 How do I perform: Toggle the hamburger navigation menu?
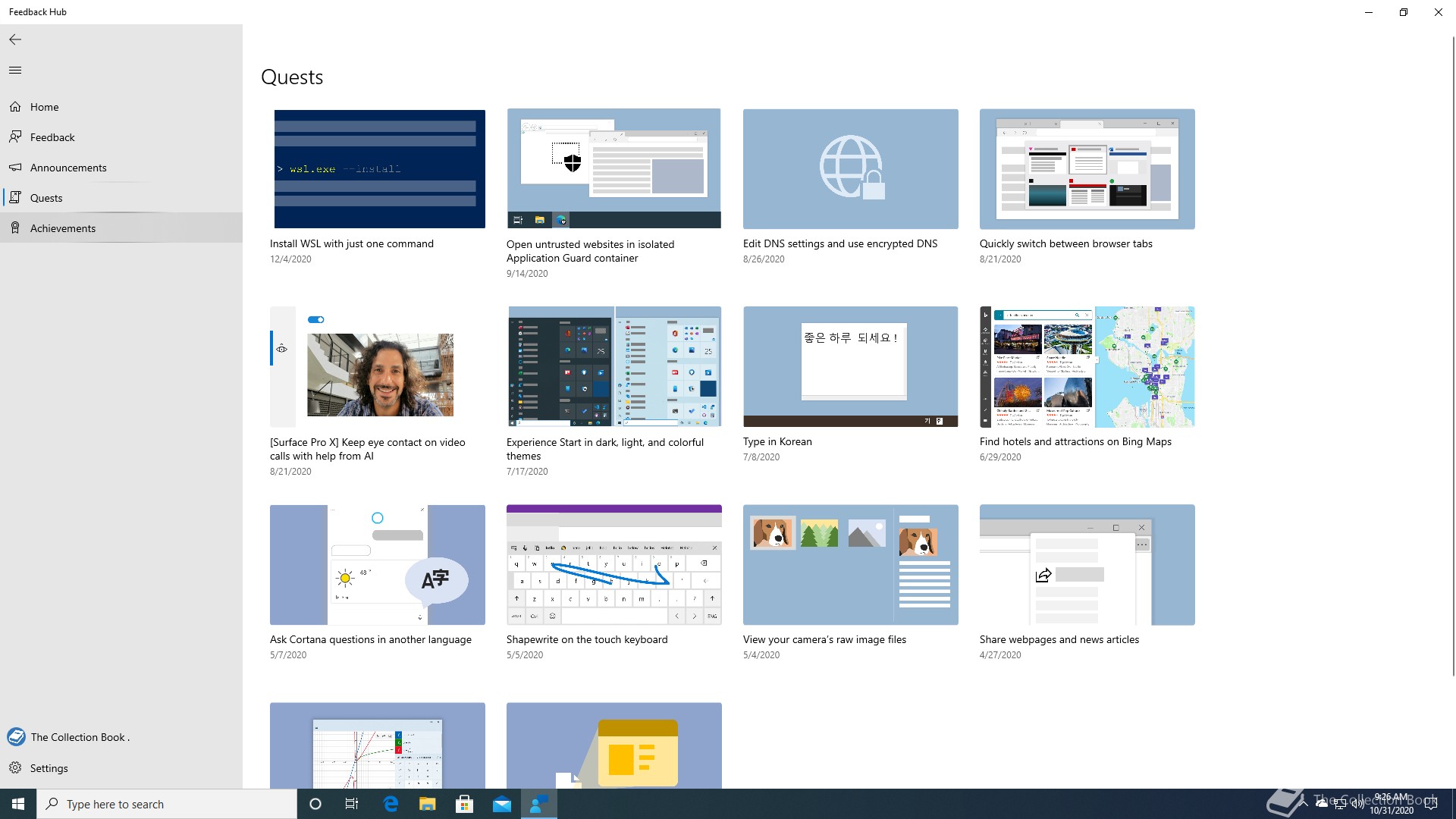tap(15, 70)
